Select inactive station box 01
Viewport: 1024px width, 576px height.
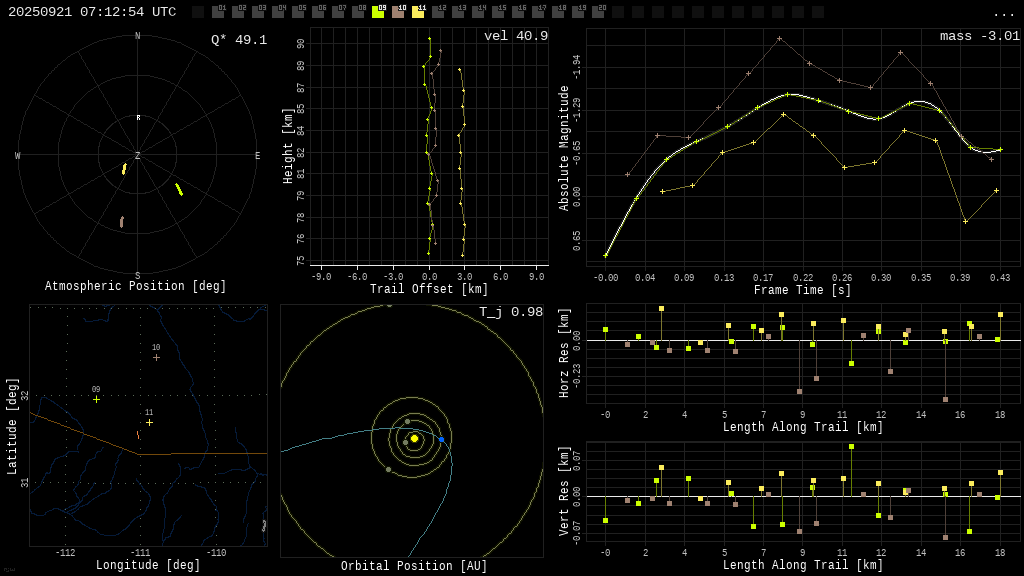tap(218, 12)
